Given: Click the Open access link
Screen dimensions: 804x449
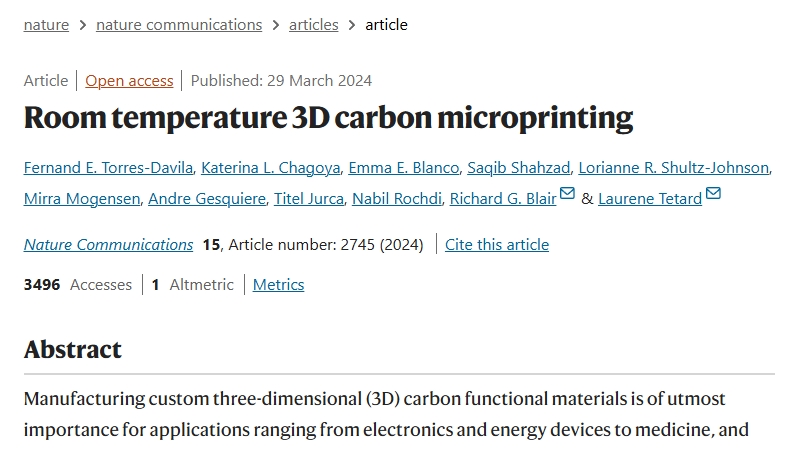Looking at the screenshot, I should point(129,81).
